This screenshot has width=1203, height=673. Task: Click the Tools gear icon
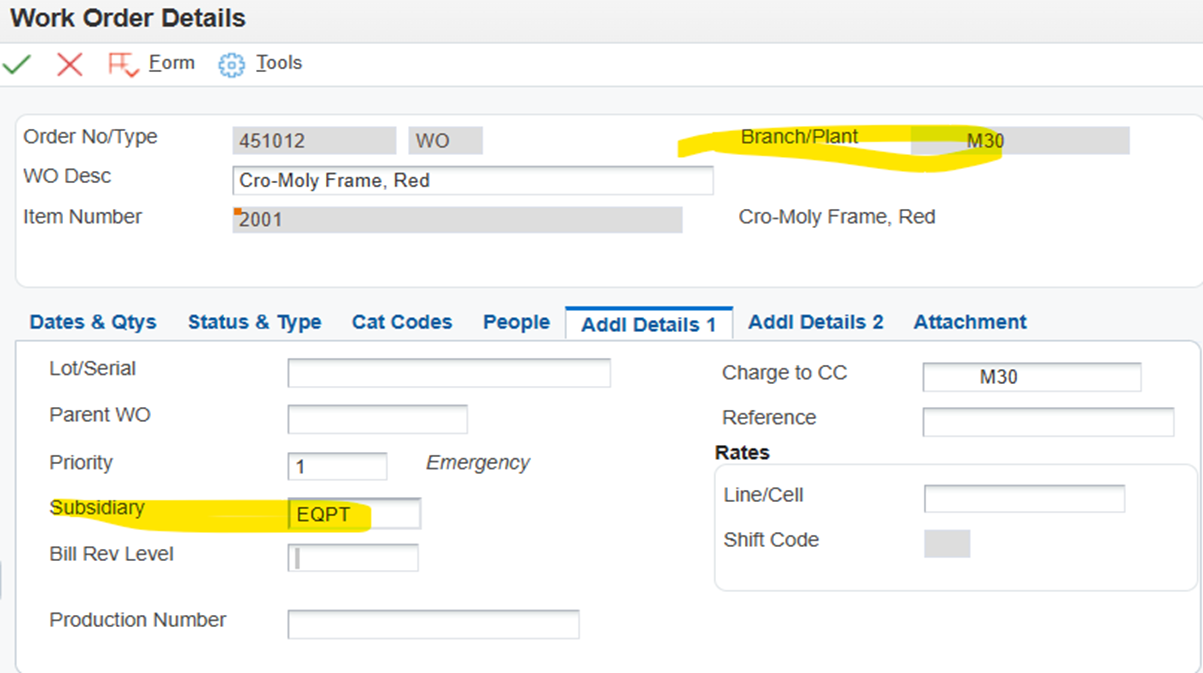[231, 63]
